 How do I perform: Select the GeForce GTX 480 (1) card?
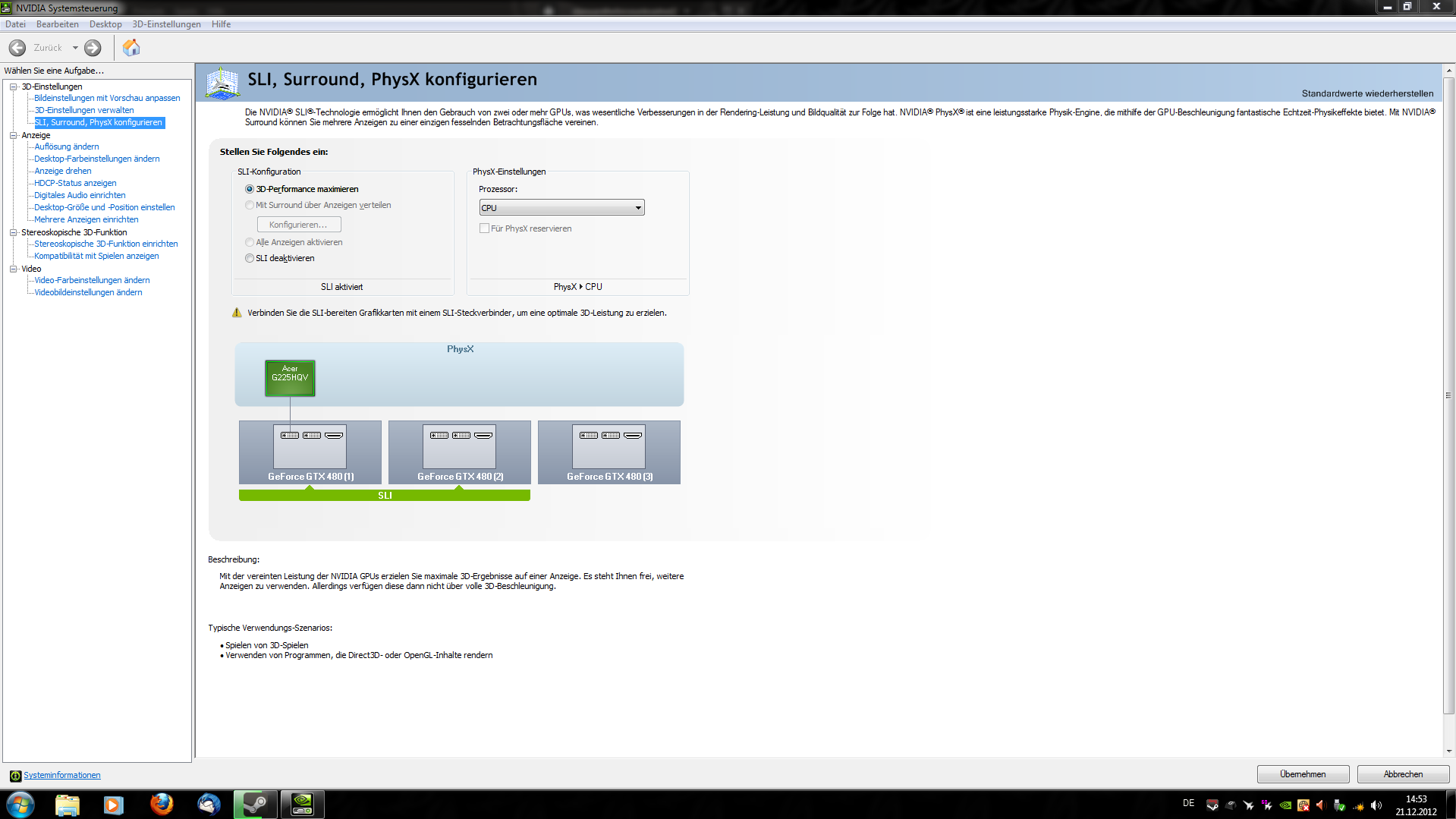(x=310, y=452)
